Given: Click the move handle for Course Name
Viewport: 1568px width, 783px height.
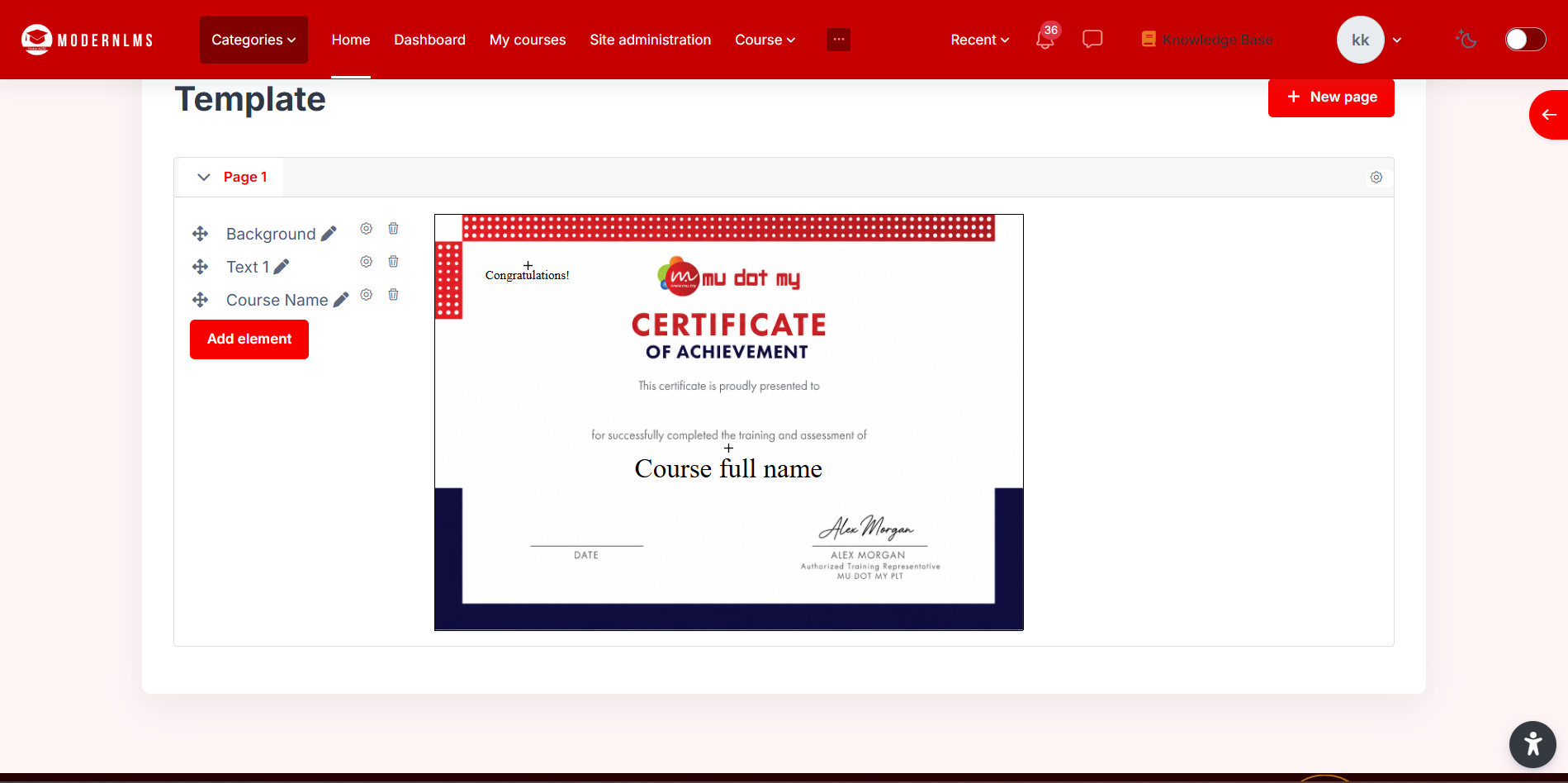Looking at the screenshot, I should (200, 300).
